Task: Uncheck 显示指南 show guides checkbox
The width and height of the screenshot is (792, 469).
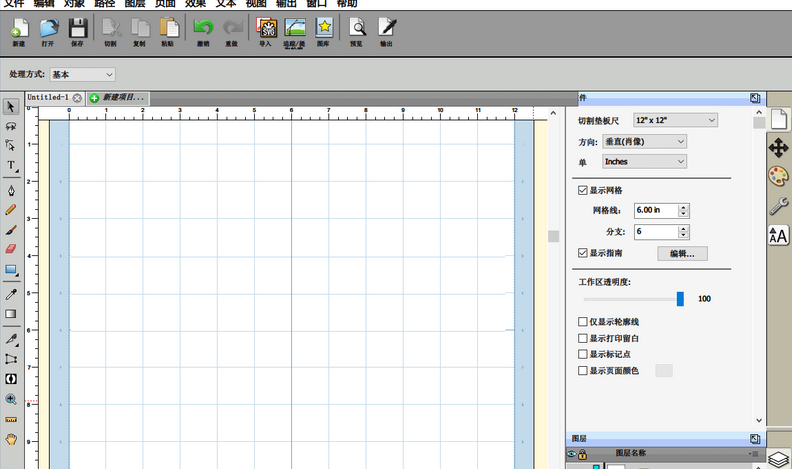Action: (582, 253)
